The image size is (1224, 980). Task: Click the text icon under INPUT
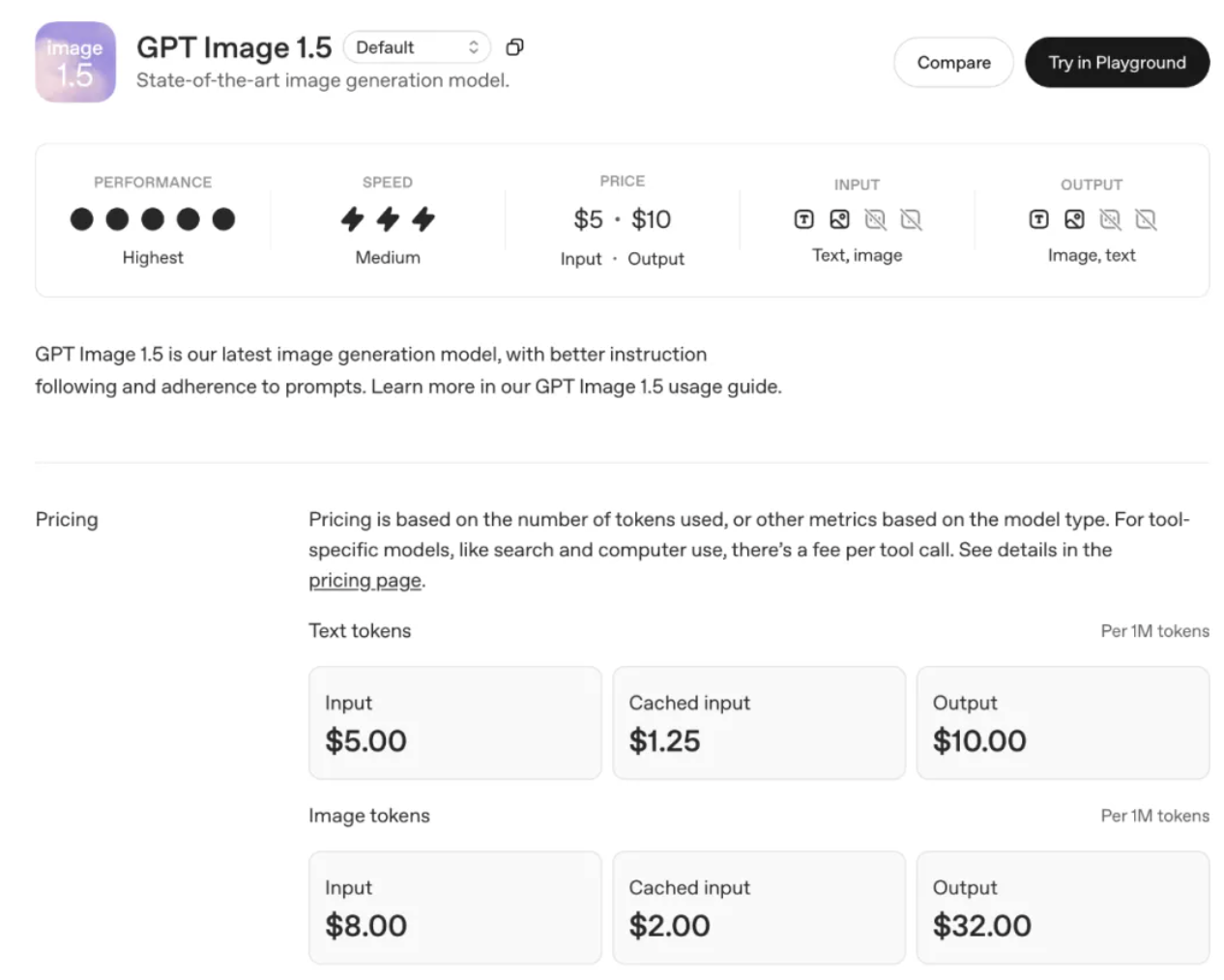pos(803,219)
